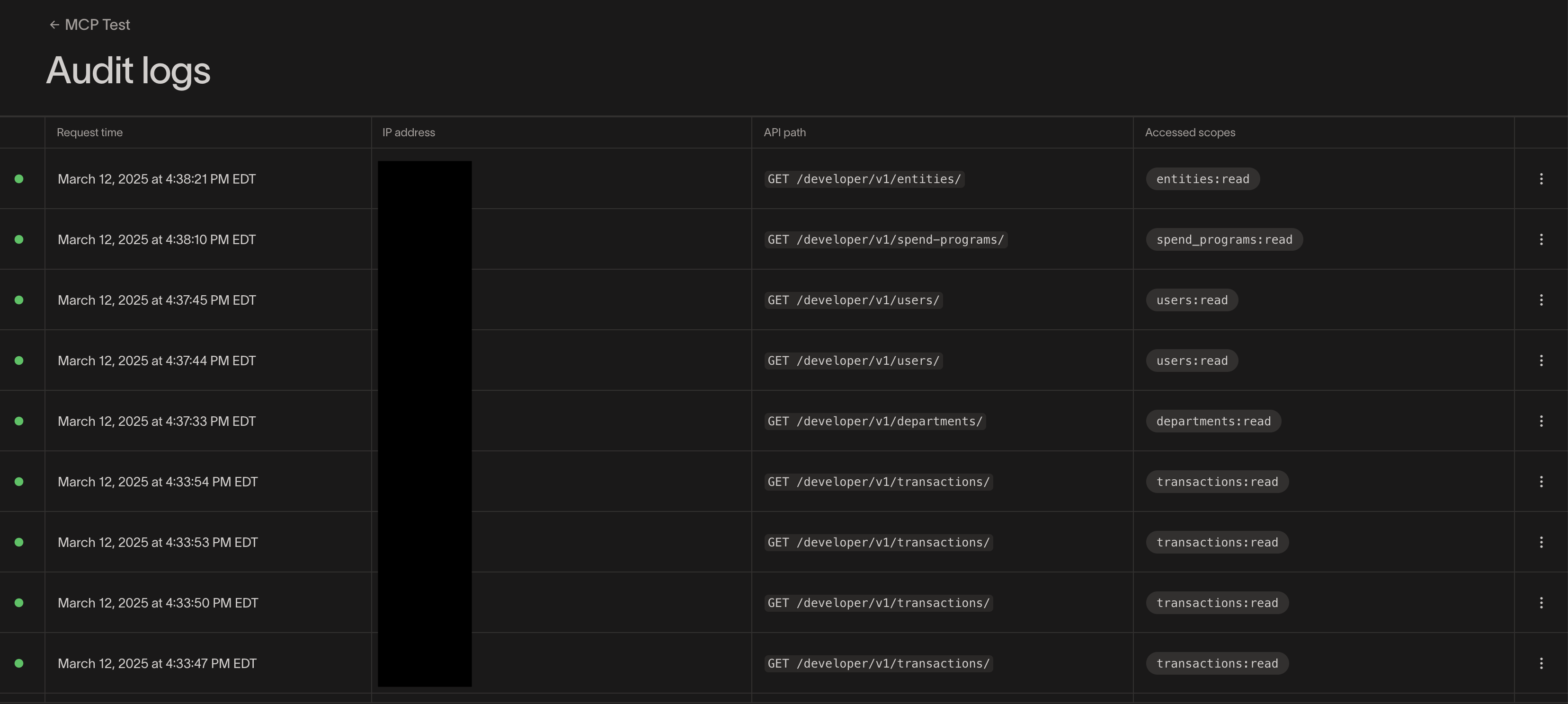
Task: Open the three-dot menu for the 4:33:50 PM row
Action: [x=1541, y=603]
